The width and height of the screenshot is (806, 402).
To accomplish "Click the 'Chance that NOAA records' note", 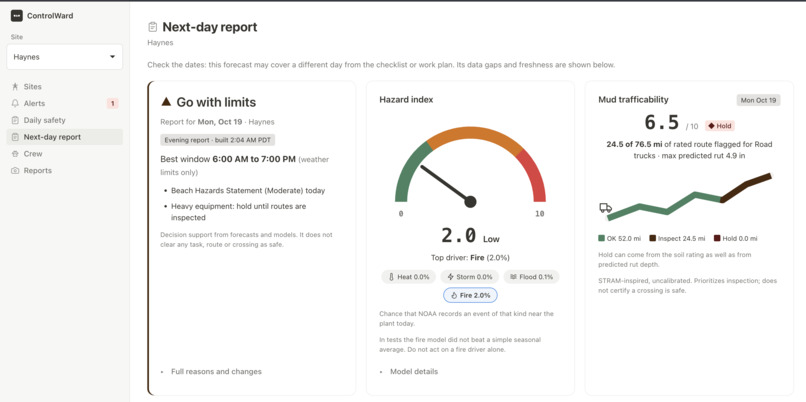I will pos(466,318).
